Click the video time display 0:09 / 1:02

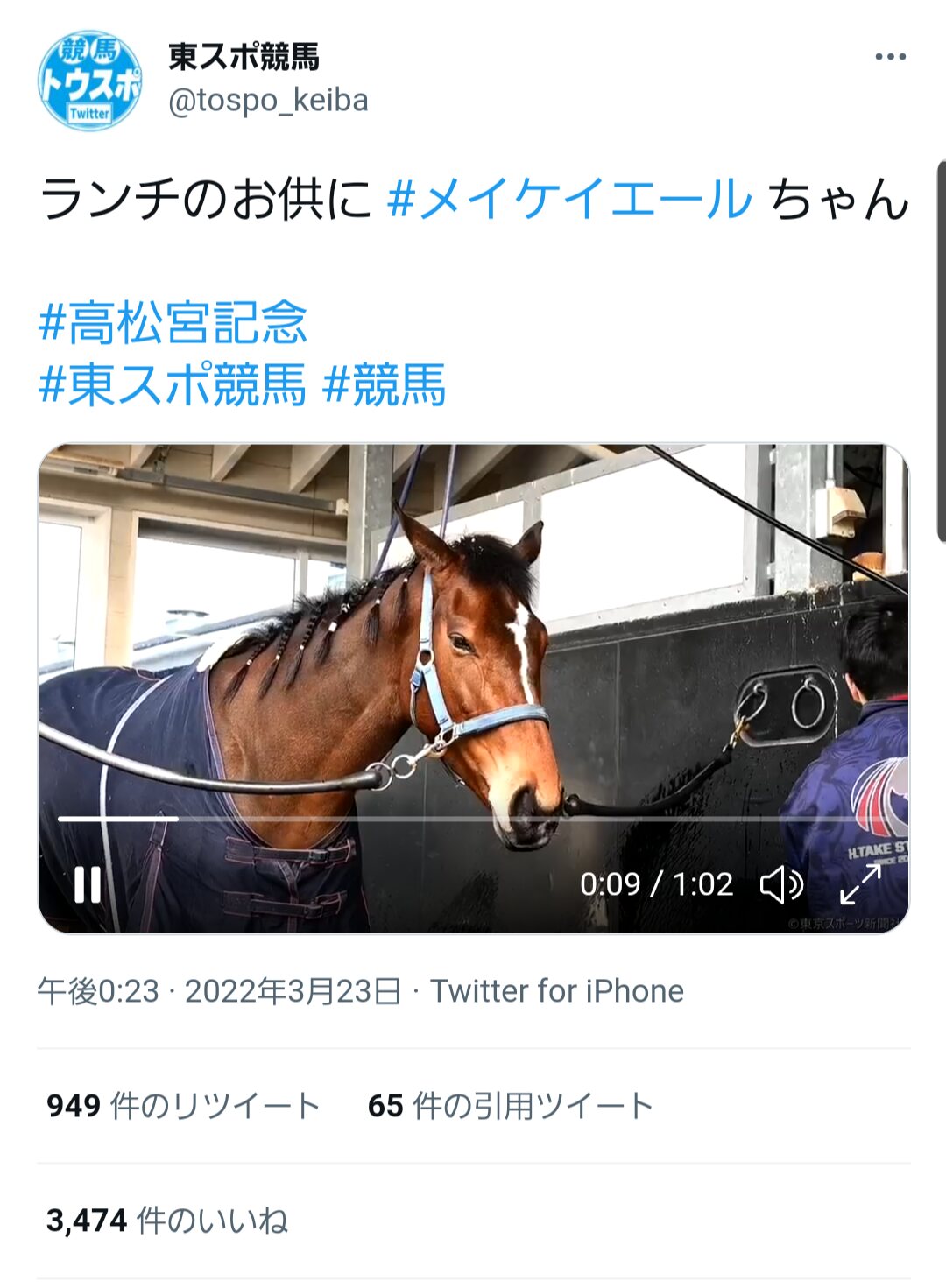(656, 884)
